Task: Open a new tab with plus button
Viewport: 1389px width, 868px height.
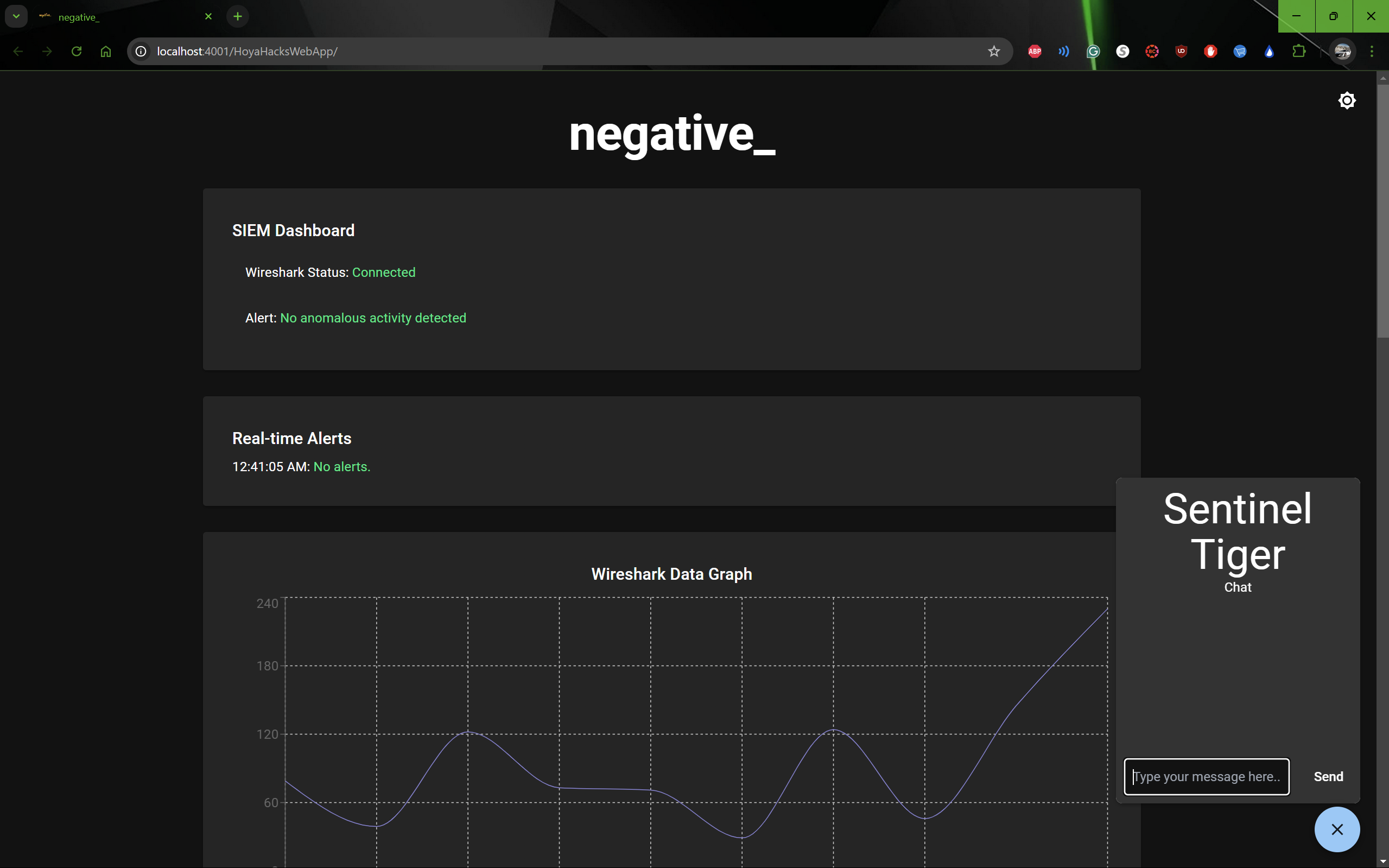Action: pos(238,16)
